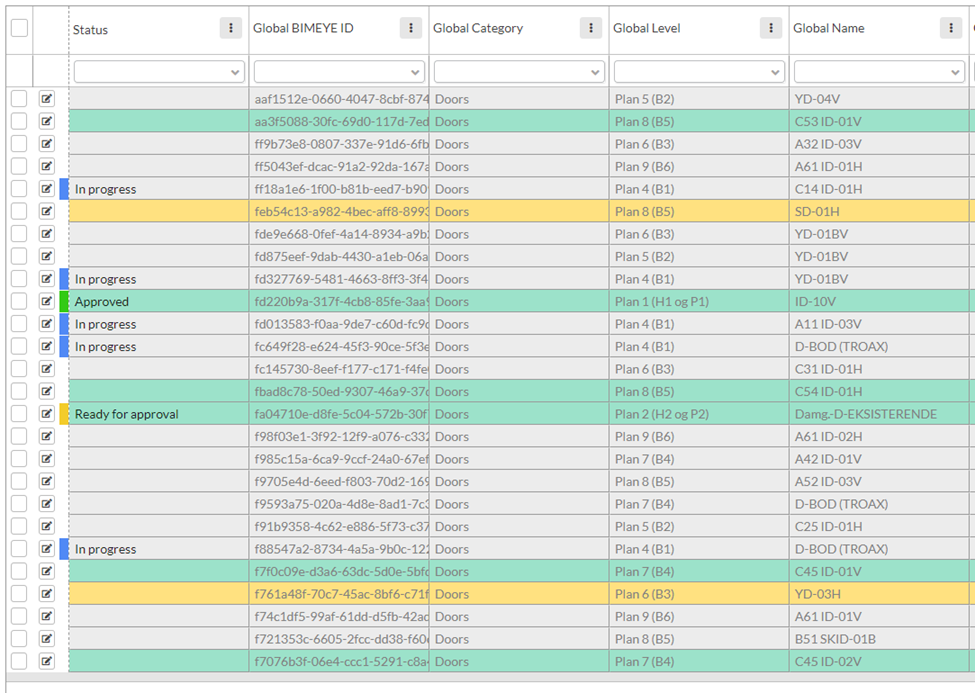Screen dimensions: 975x693
Task: Open the Global Level column options menu
Action: [x=771, y=28]
